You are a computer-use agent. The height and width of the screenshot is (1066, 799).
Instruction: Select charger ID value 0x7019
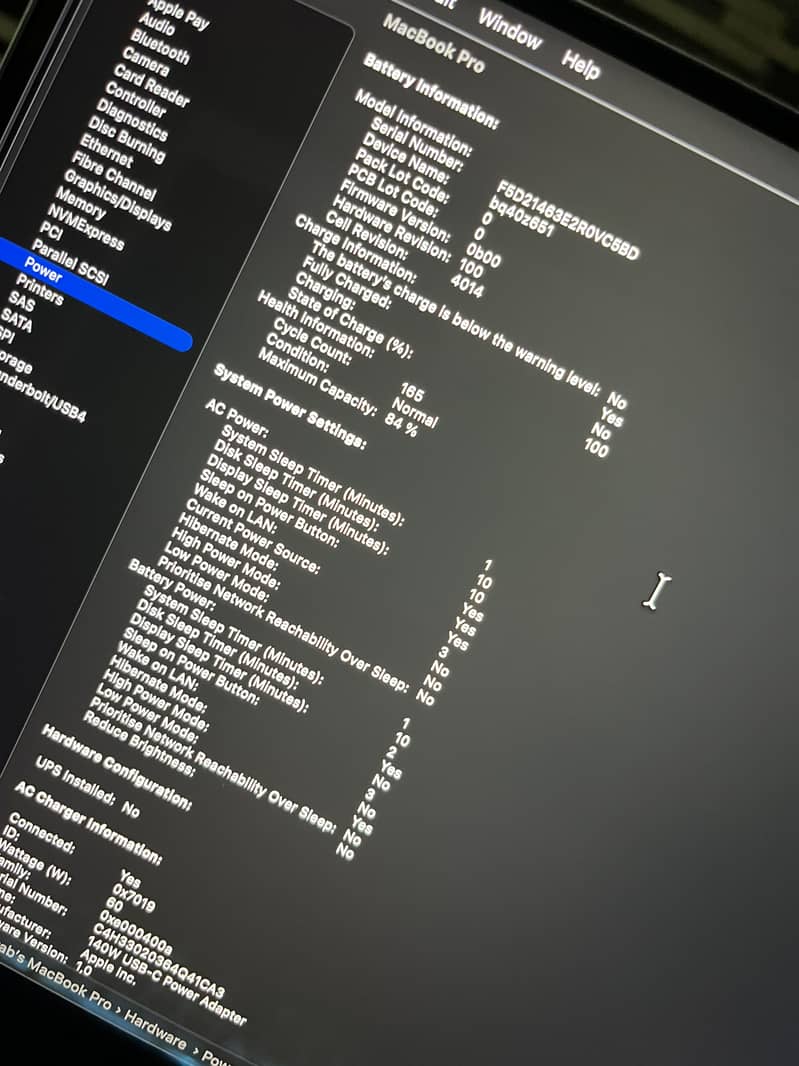pyautogui.click(x=134, y=899)
